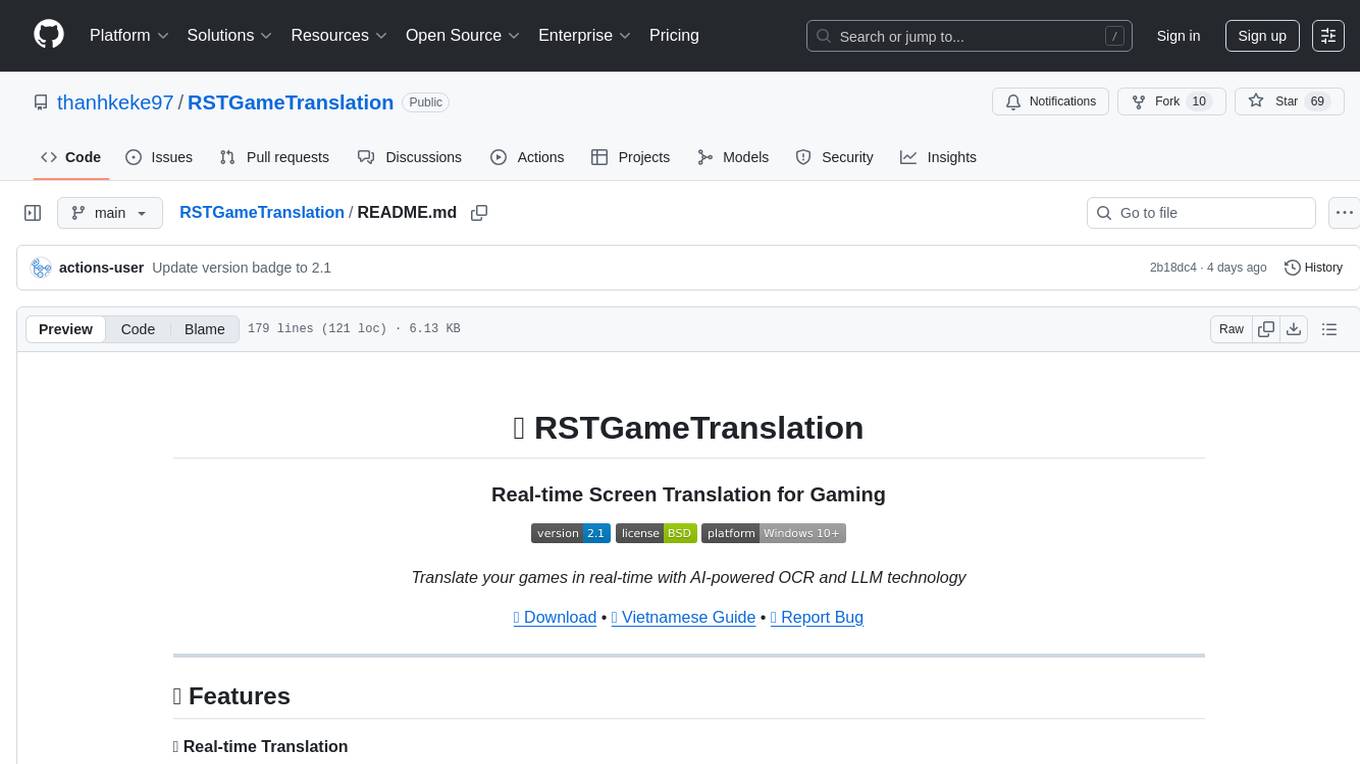The image size is (1360, 764).
Task: Open the Download link in README
Action: (x=555, y=617)
